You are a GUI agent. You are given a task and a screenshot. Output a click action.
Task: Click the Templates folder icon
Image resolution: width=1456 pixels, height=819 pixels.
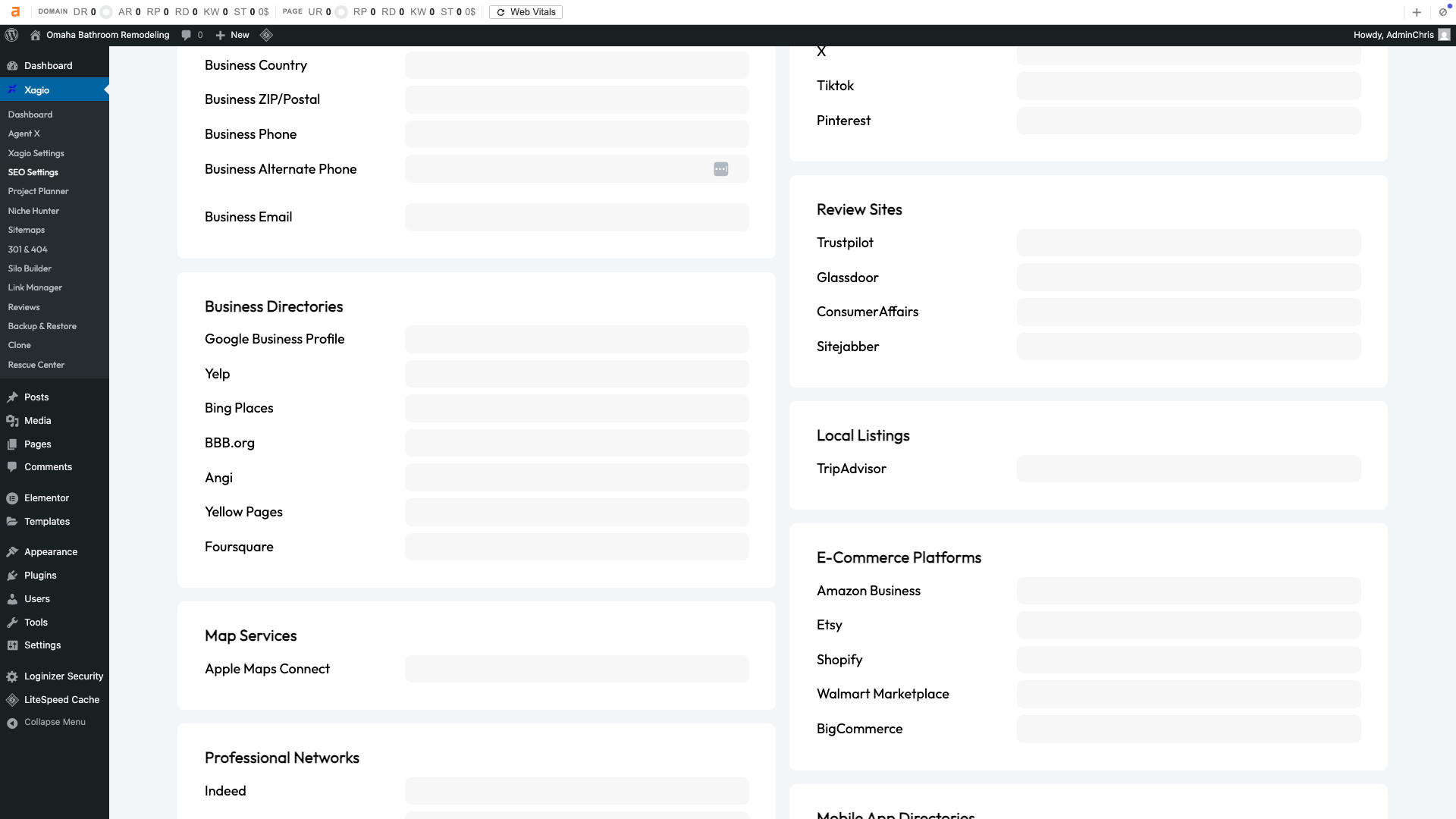(x=12, y=522)
